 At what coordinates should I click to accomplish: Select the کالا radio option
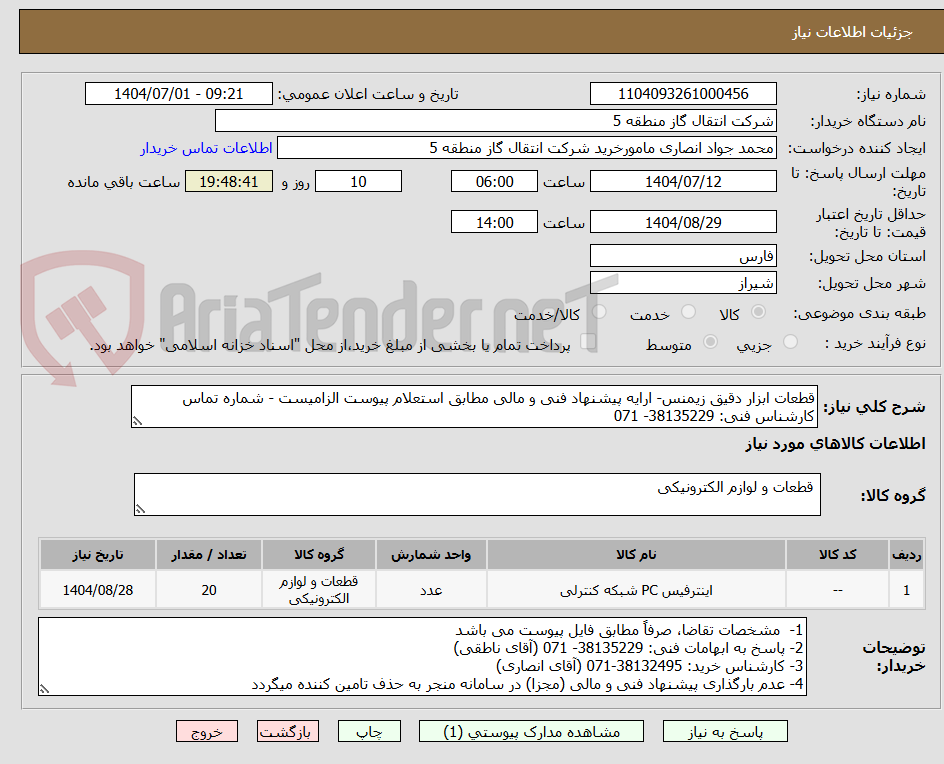(x=758, y=311)
